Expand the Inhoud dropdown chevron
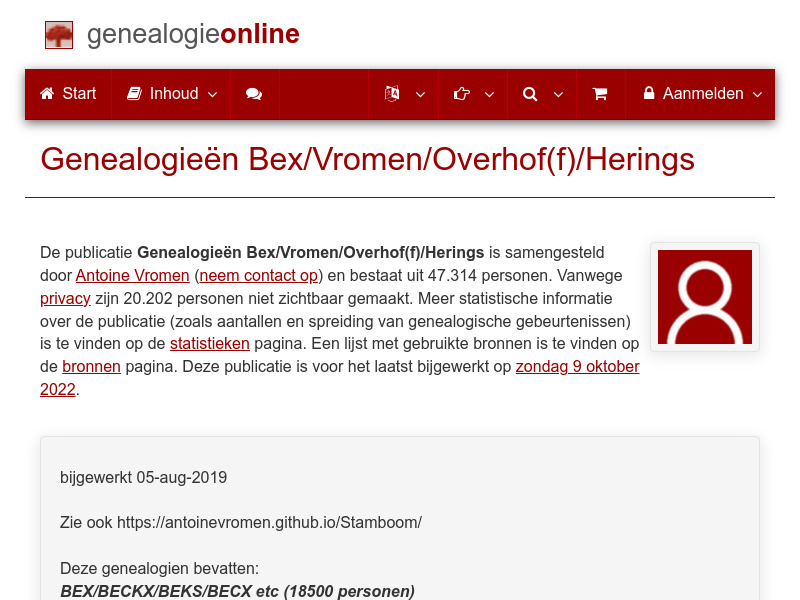This screenshot has height=600, width=800. point(211,95)
